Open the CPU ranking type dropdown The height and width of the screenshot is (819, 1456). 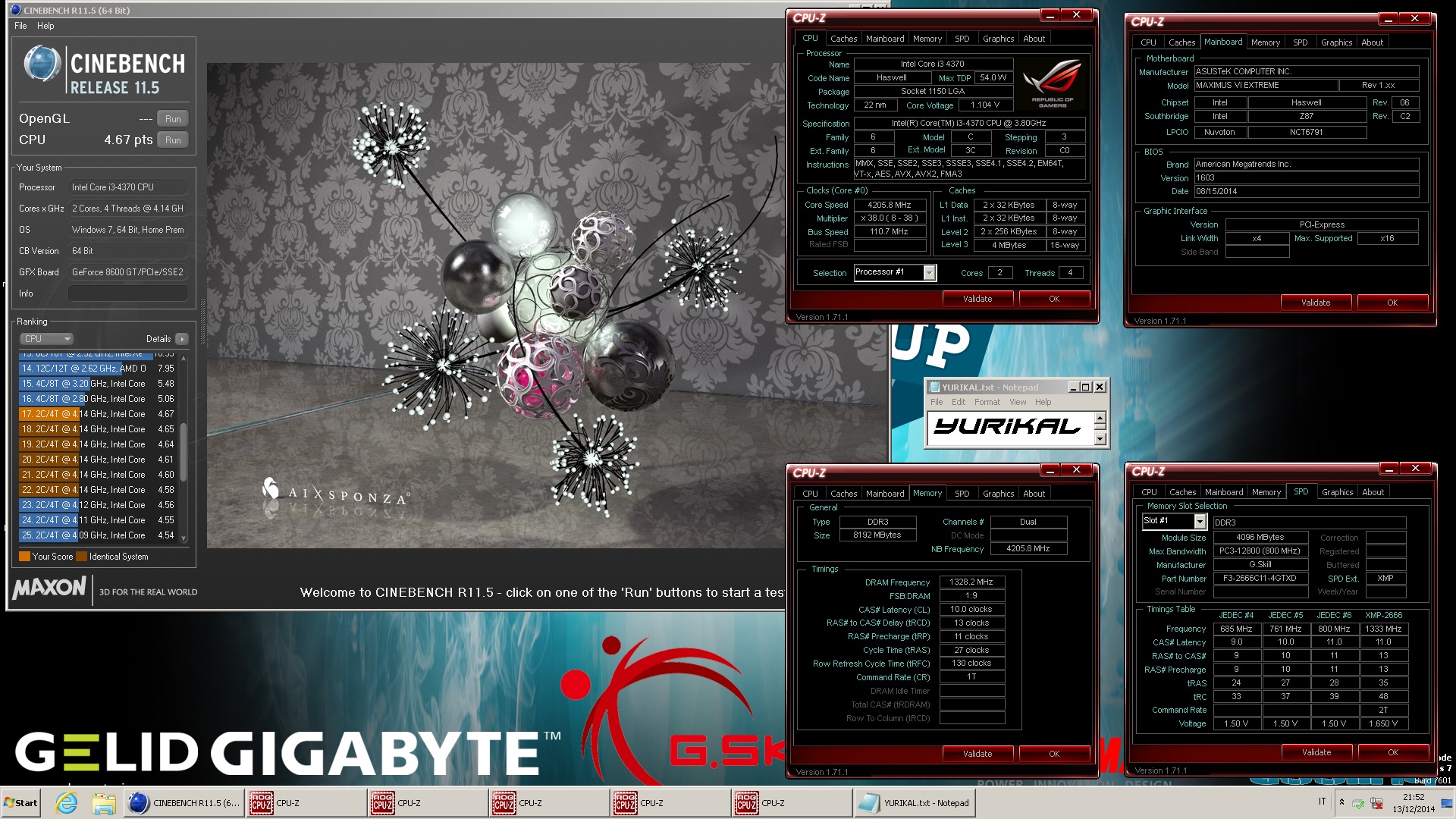(47, 339)
